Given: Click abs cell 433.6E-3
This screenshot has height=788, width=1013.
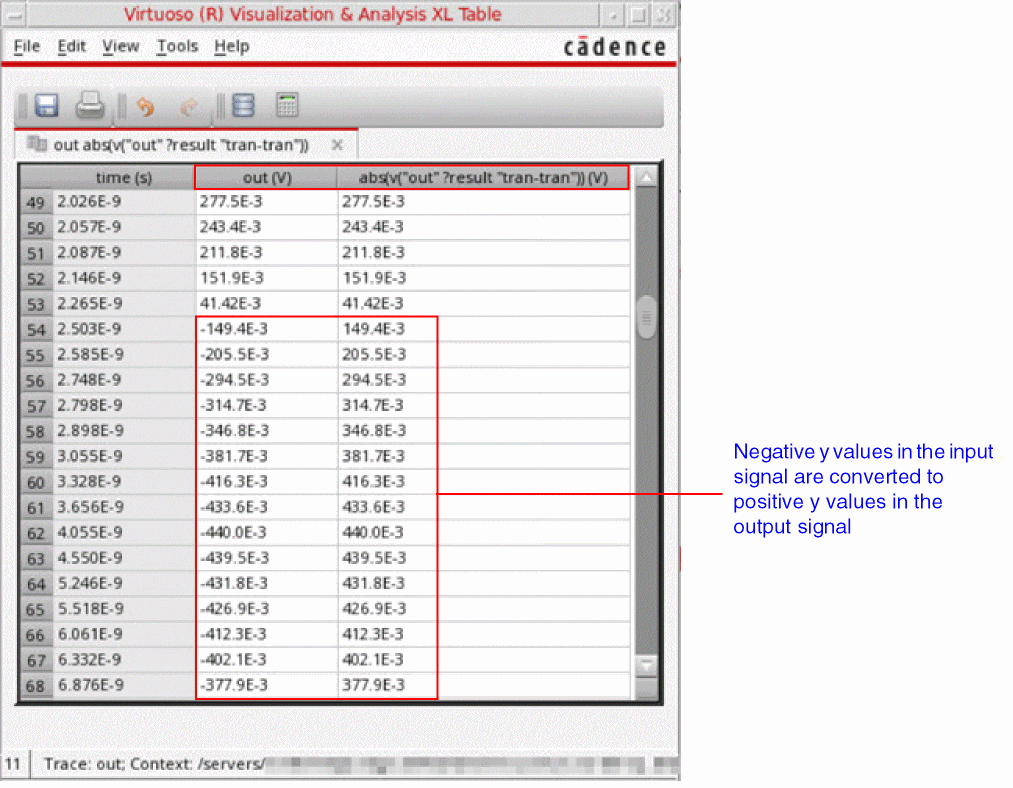Looking at the screenshot, I should point(483,507).
